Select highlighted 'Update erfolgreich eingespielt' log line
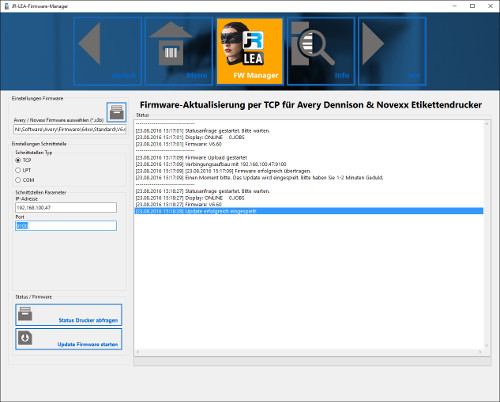Viewport: 500px width, 402px height. [309, 211]
